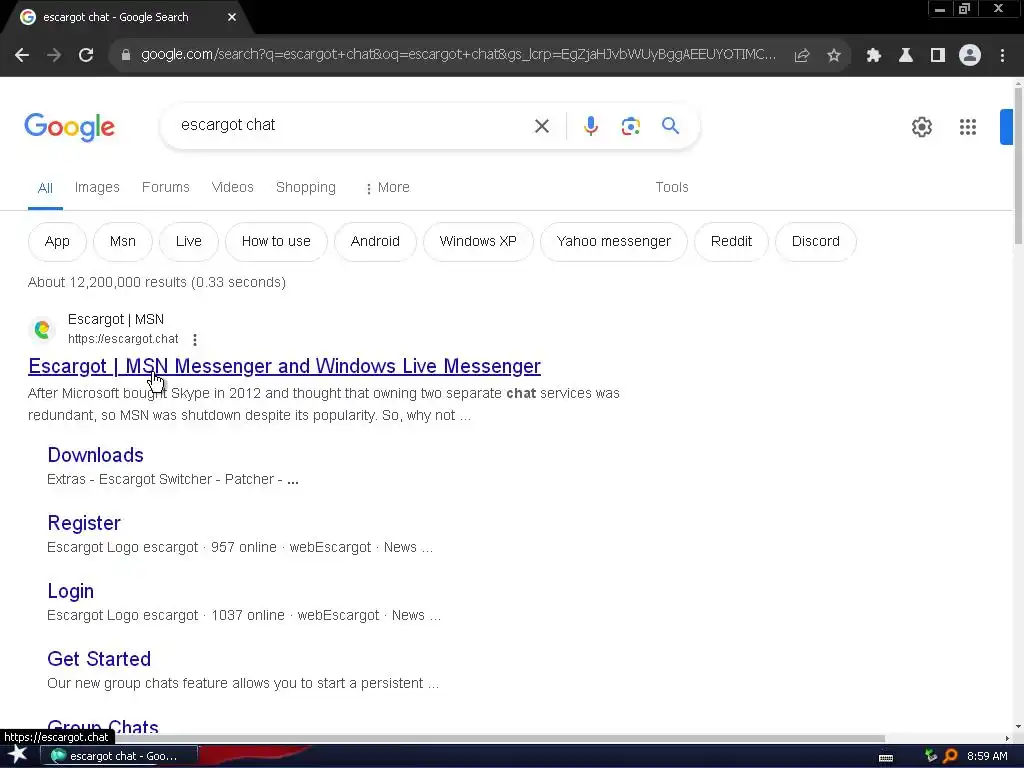Open the Group Chats sitelink
Screen dimensions: 1024x768
[103, 726]
